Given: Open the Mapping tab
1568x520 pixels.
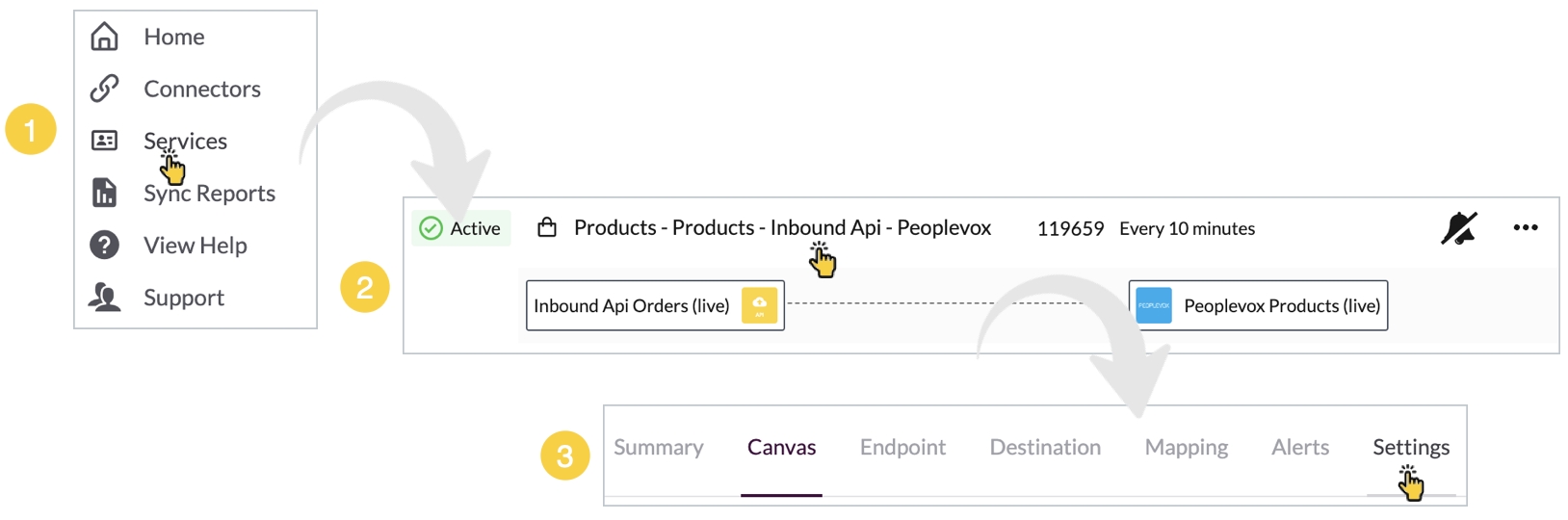Looking at the screenshot, I should coord(1186,448).
